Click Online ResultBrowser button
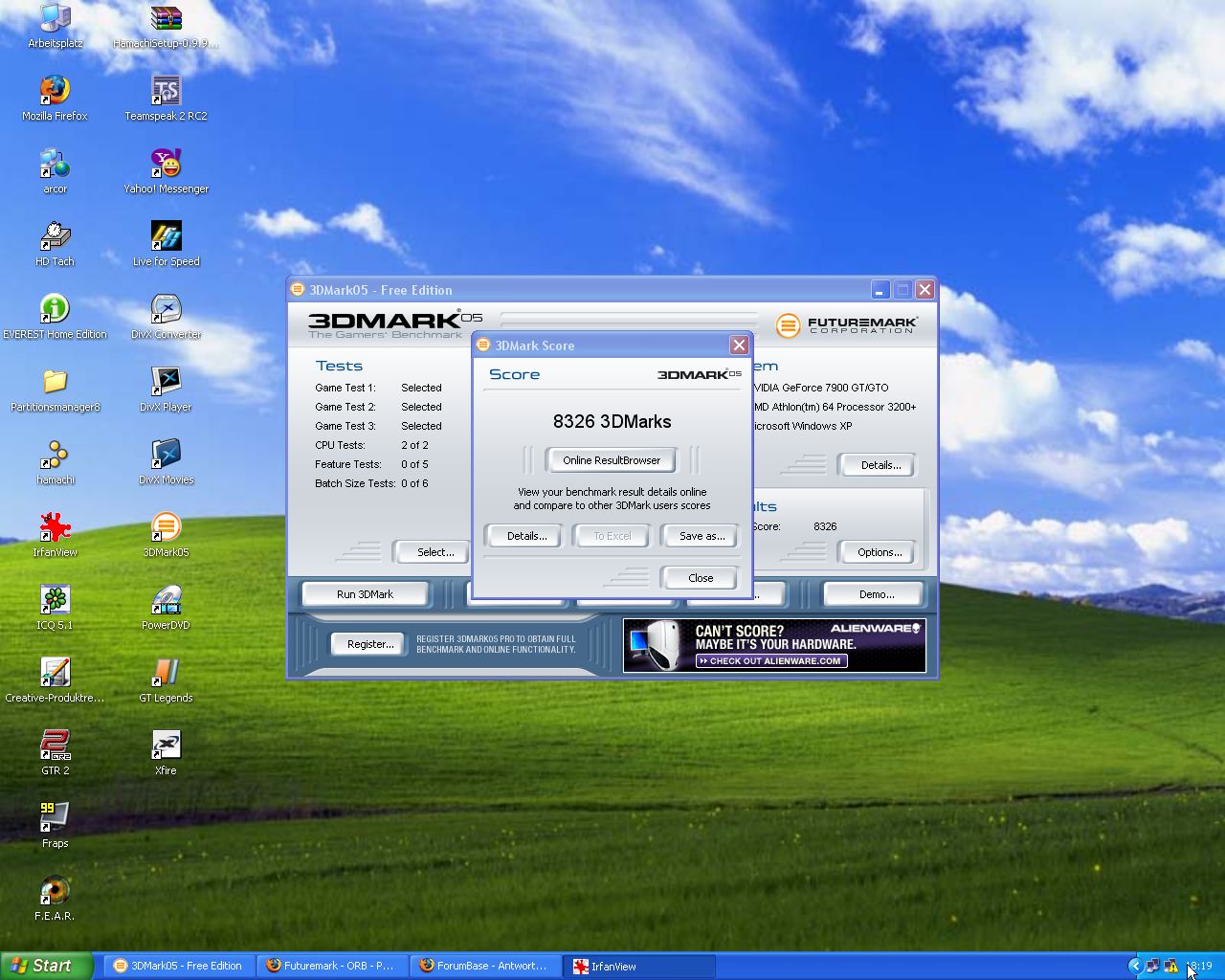Image resolution: width=1225 pixels, height=980 pixels. pyautogui.click(x=612, y=460)
